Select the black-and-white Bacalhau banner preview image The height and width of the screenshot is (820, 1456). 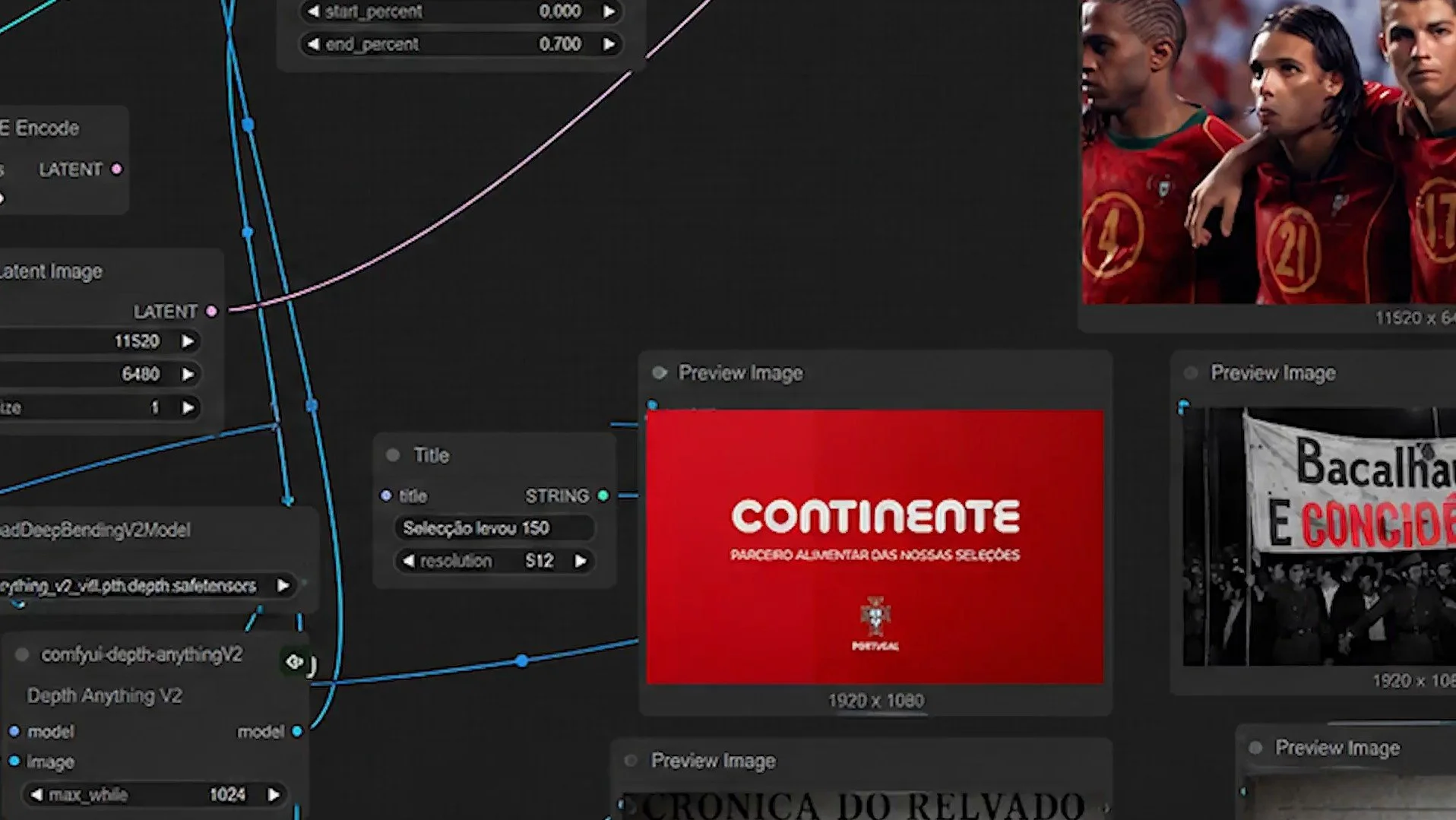tap(1319, 537)
